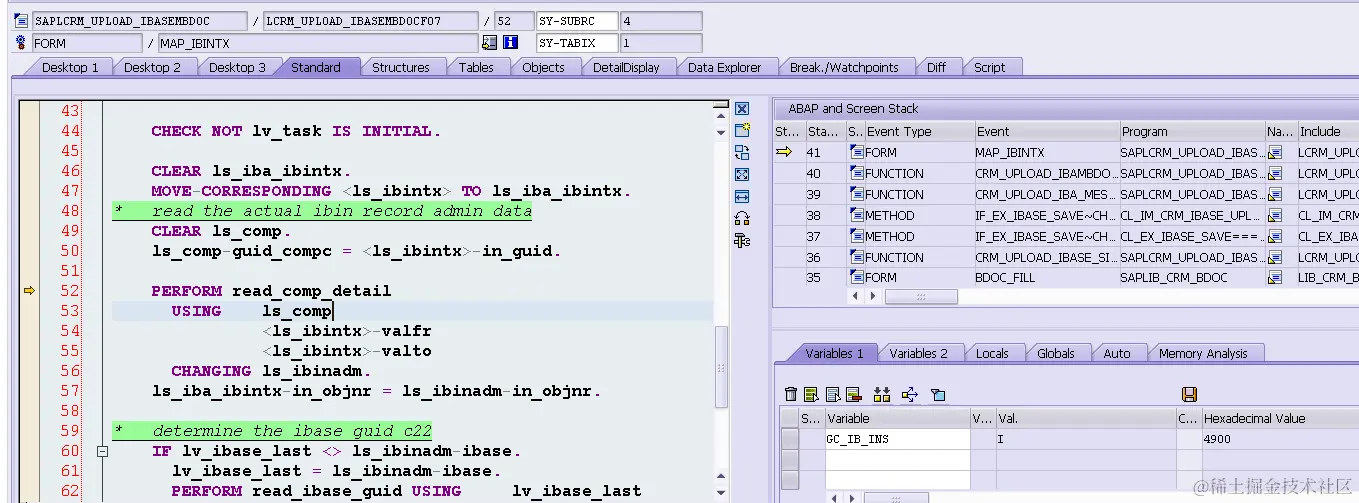Click the tool settings icon at bottom of vertical toolbar
The height and width of the screenshot is (503, 1359).
tap(742, 240)
